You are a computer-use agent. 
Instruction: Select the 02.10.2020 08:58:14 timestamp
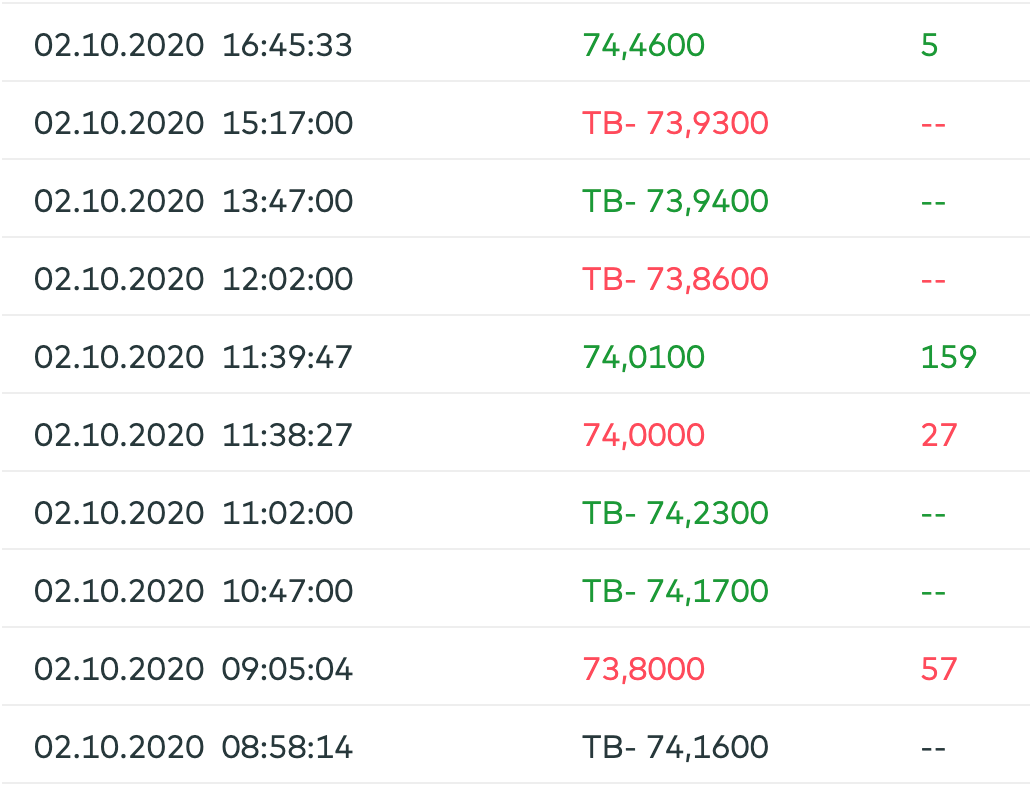pyautogui.click(x=193, y=747)
